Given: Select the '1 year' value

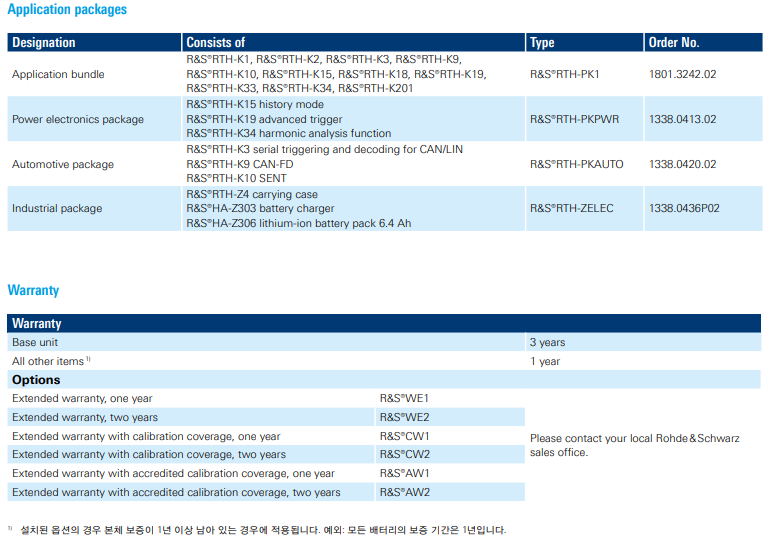Looking at the screenshot, I should [545, 361].
